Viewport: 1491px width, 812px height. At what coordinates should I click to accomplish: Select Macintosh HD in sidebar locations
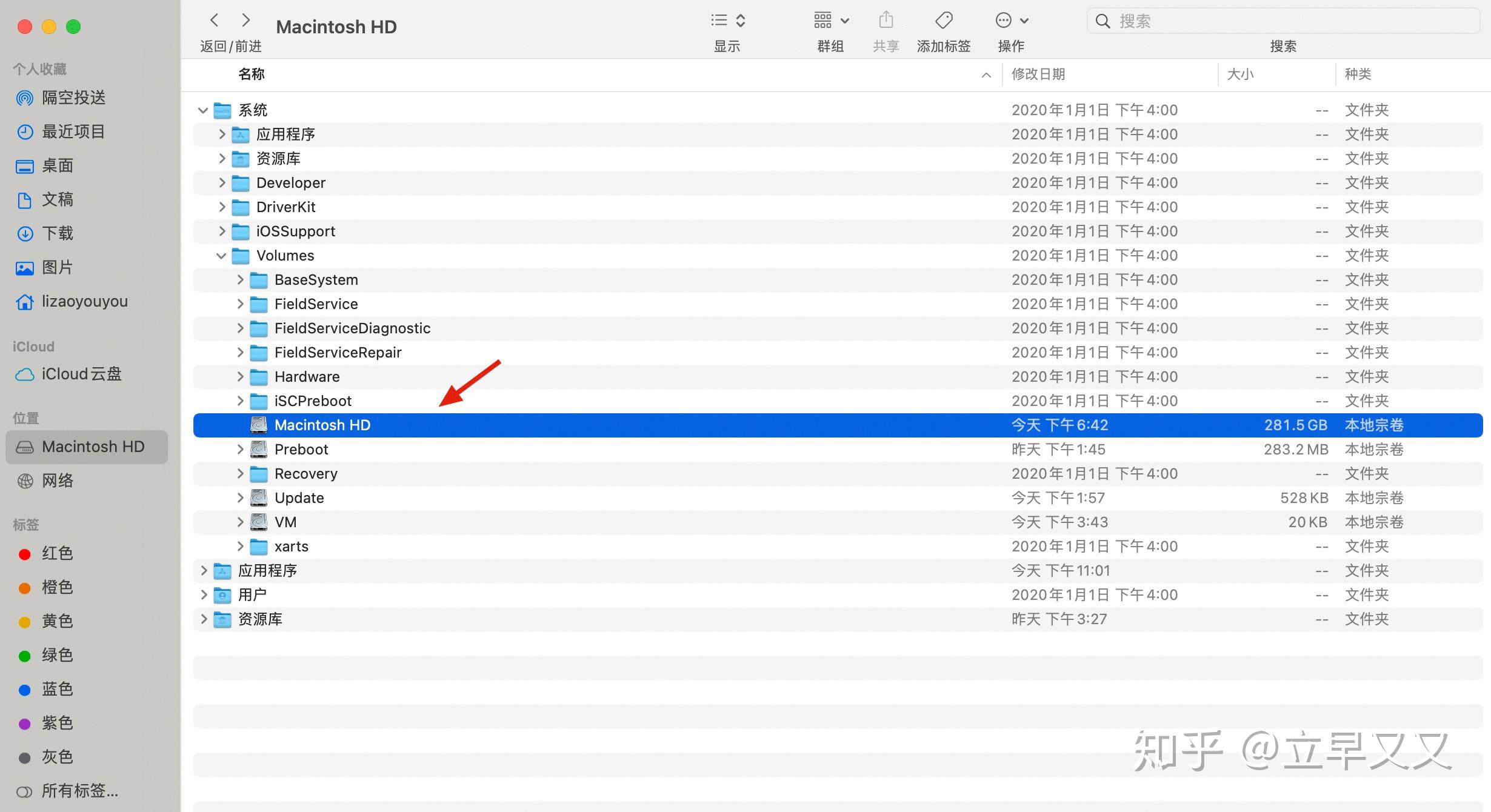tap(87, 447)
